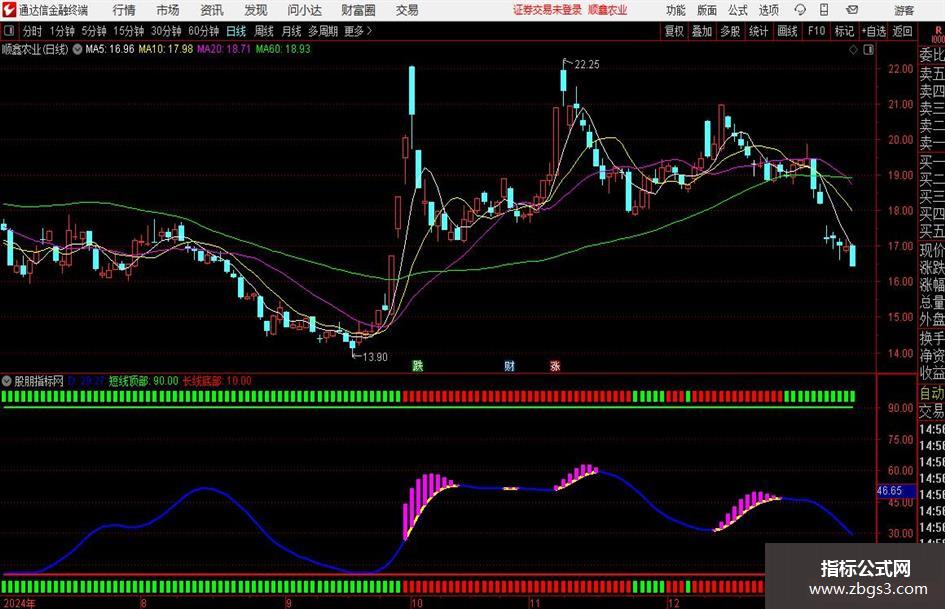Viewport: 945px width, 609px height.
Task: Open the F10 company info button
Action: (817, 31)
